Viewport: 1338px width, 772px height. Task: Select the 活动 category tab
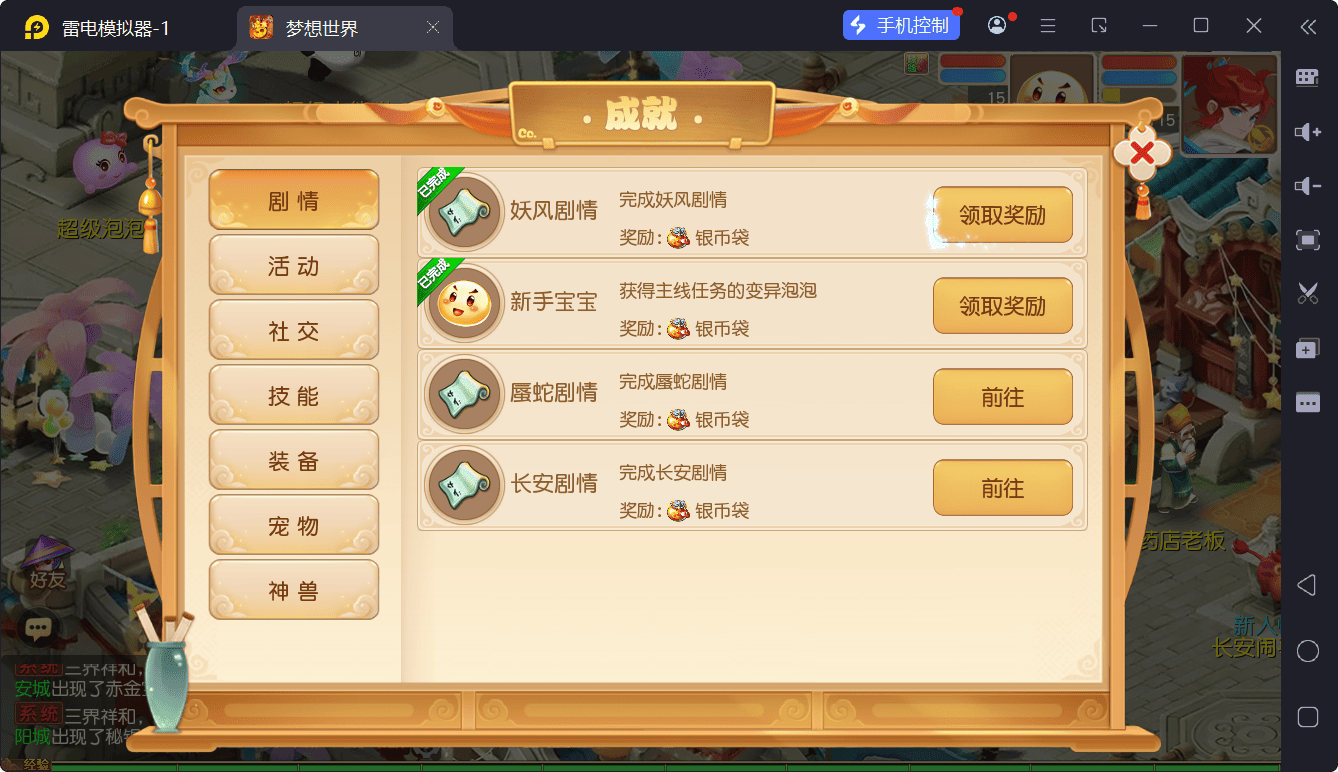(x=294, y=265)
